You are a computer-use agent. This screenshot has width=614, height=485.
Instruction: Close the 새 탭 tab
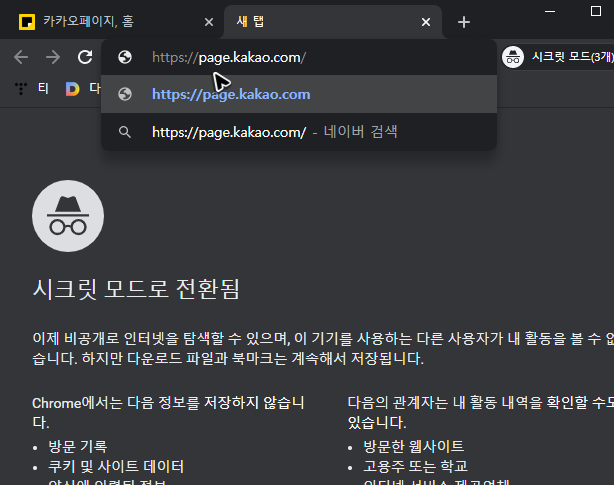[426, 22]
